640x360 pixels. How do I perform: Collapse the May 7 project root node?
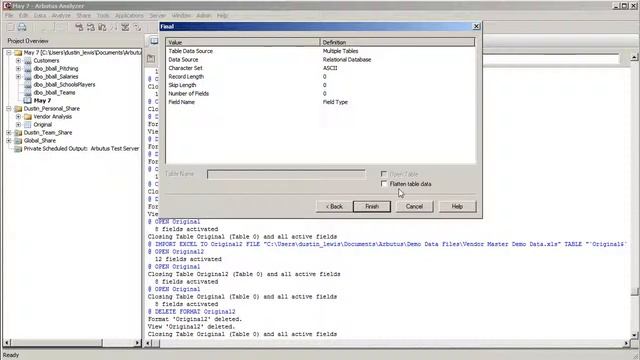coord(9,53)
